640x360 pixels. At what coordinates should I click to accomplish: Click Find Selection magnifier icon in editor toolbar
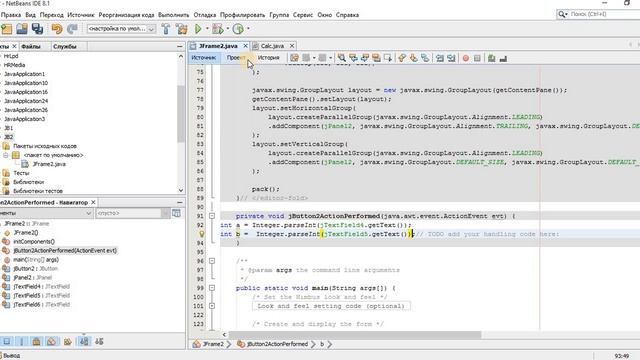342,58
